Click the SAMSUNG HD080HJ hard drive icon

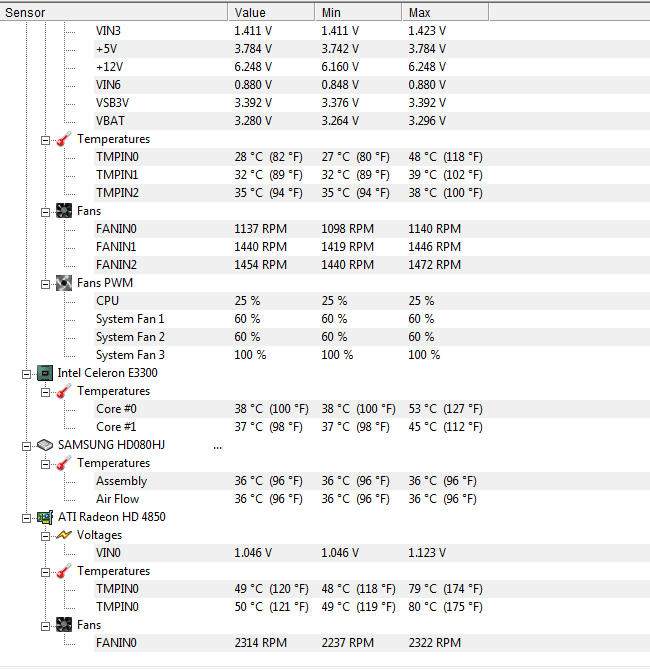click(45, 445)
